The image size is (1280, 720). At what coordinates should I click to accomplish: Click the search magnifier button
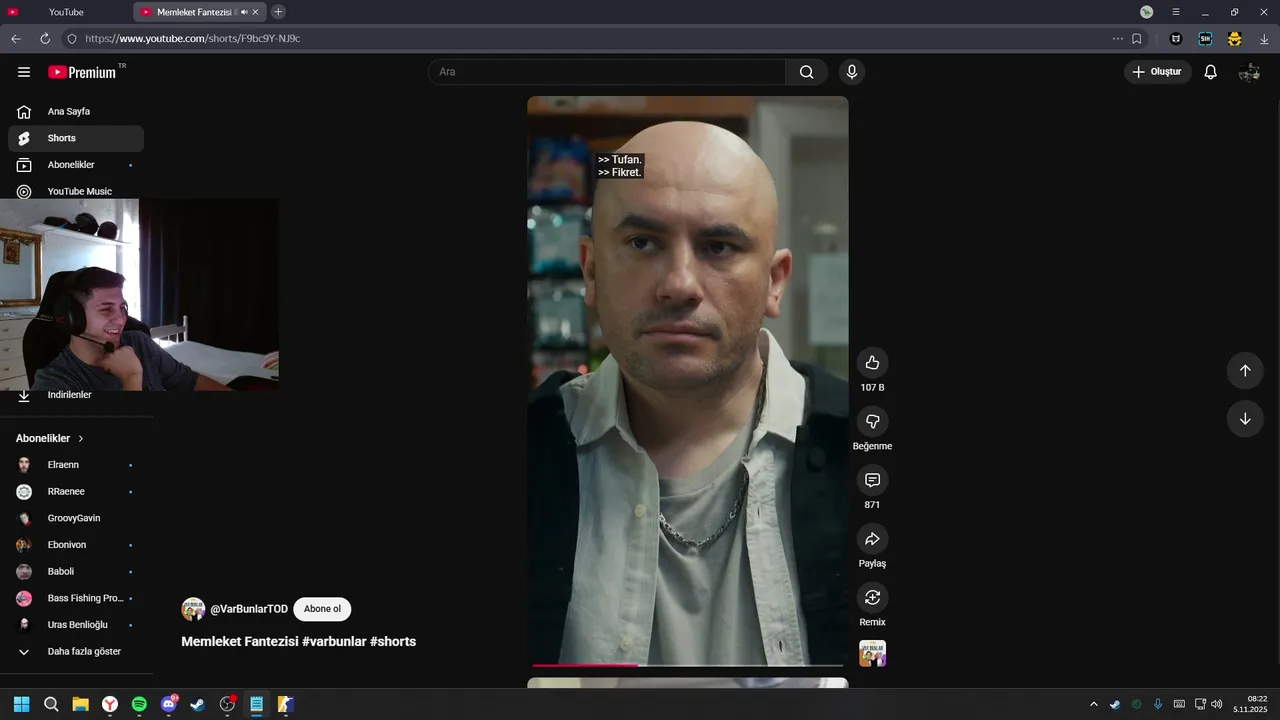[x=806, y=72]
